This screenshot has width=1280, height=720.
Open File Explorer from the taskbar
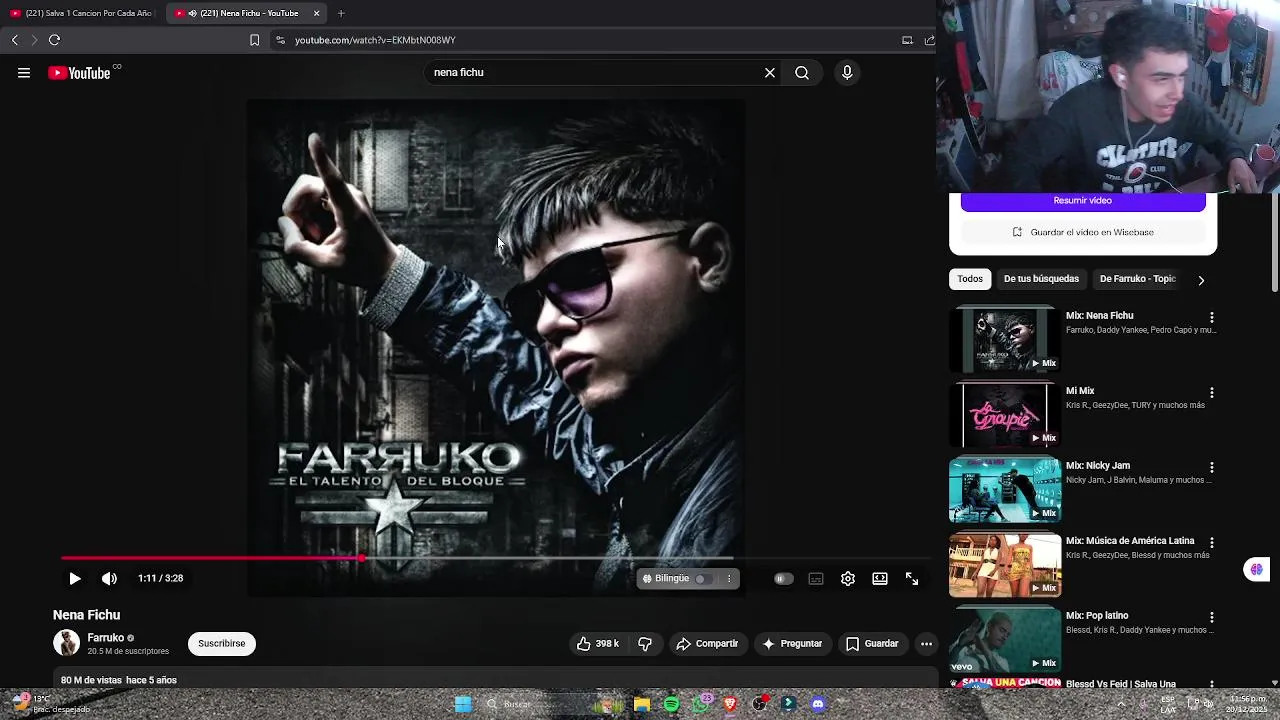click(642, 704)
